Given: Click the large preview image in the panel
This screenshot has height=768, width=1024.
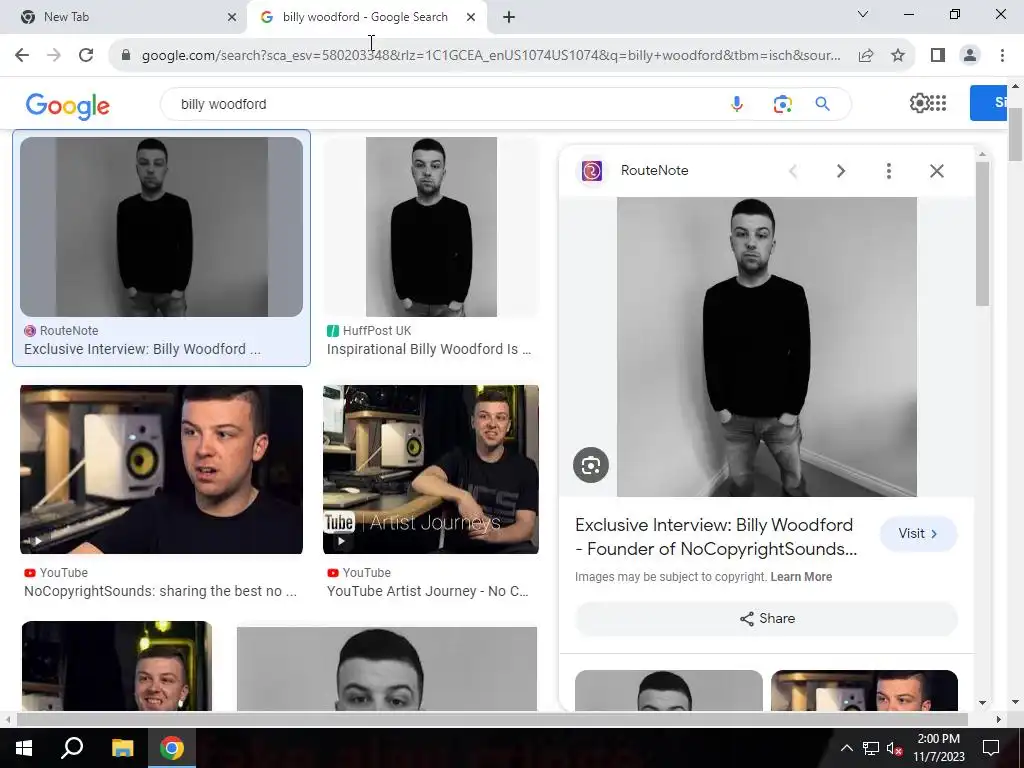Looking at the screenshot, I should tap(767, 347).
